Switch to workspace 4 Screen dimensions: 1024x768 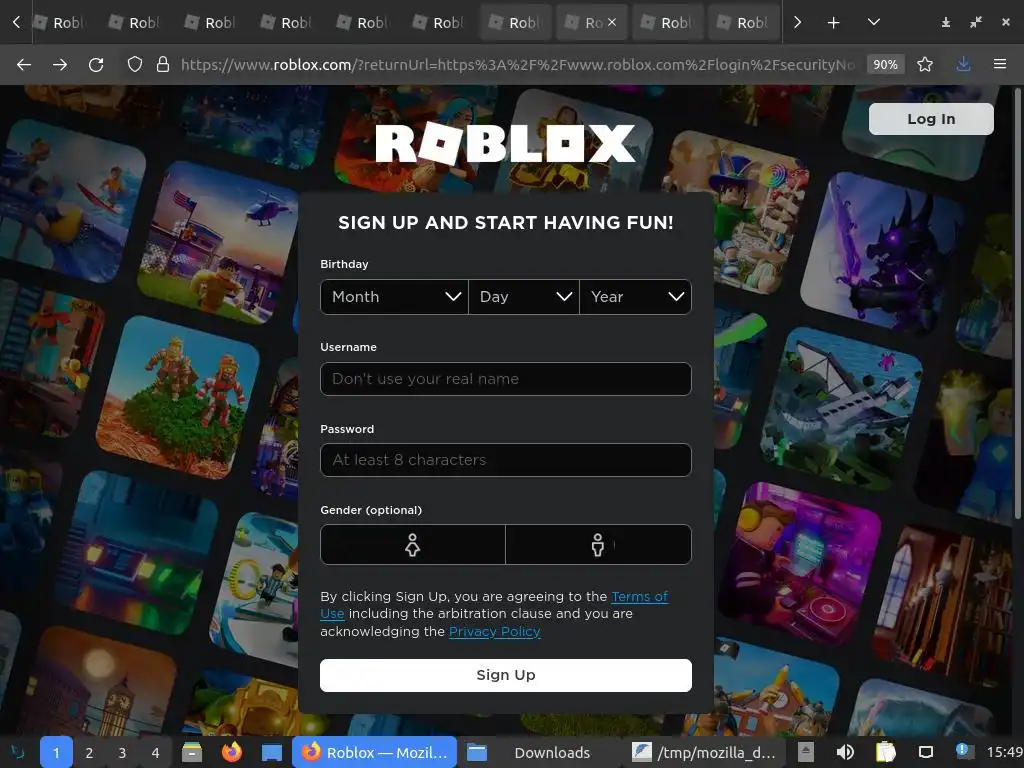point(155,752)
